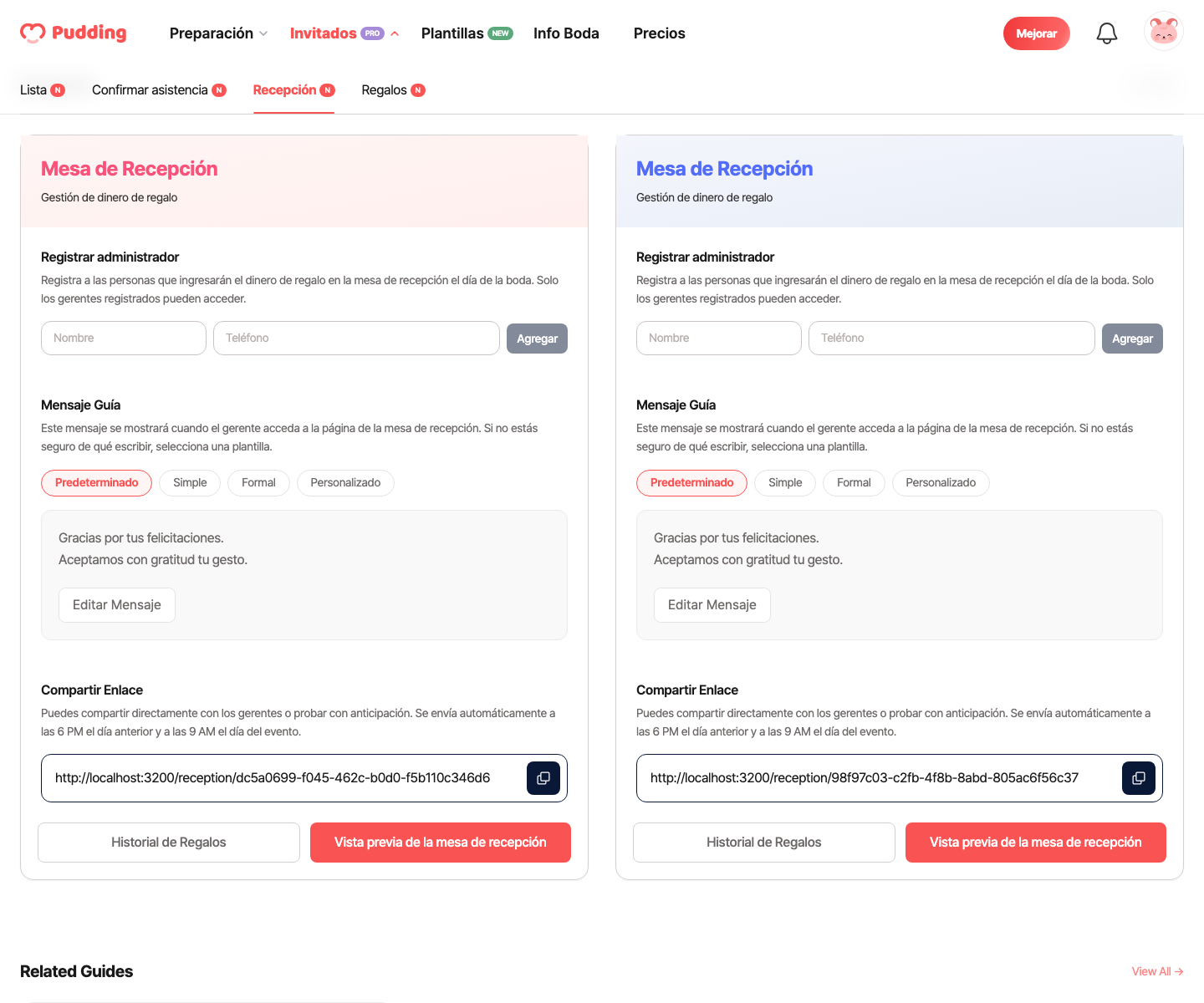Switch to the Regalos tab
Viewport: 1204px width, 1003px height.
click(x=393, y=90)
